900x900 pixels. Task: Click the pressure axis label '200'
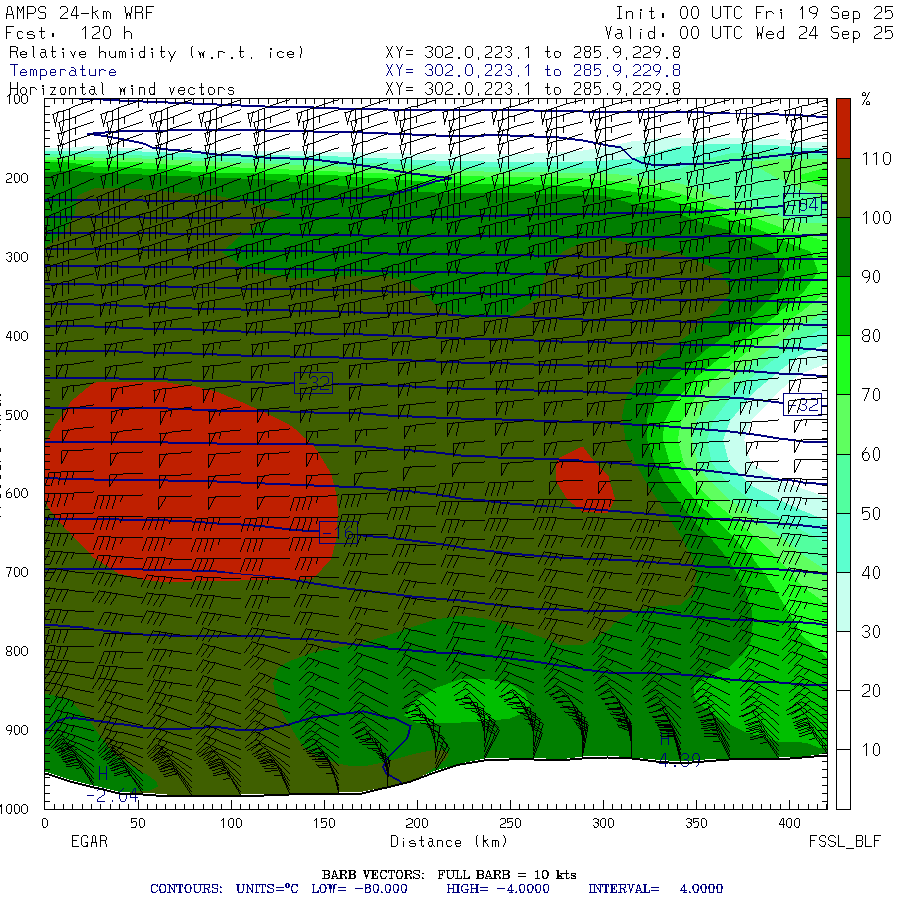click(x=17, y=178)
